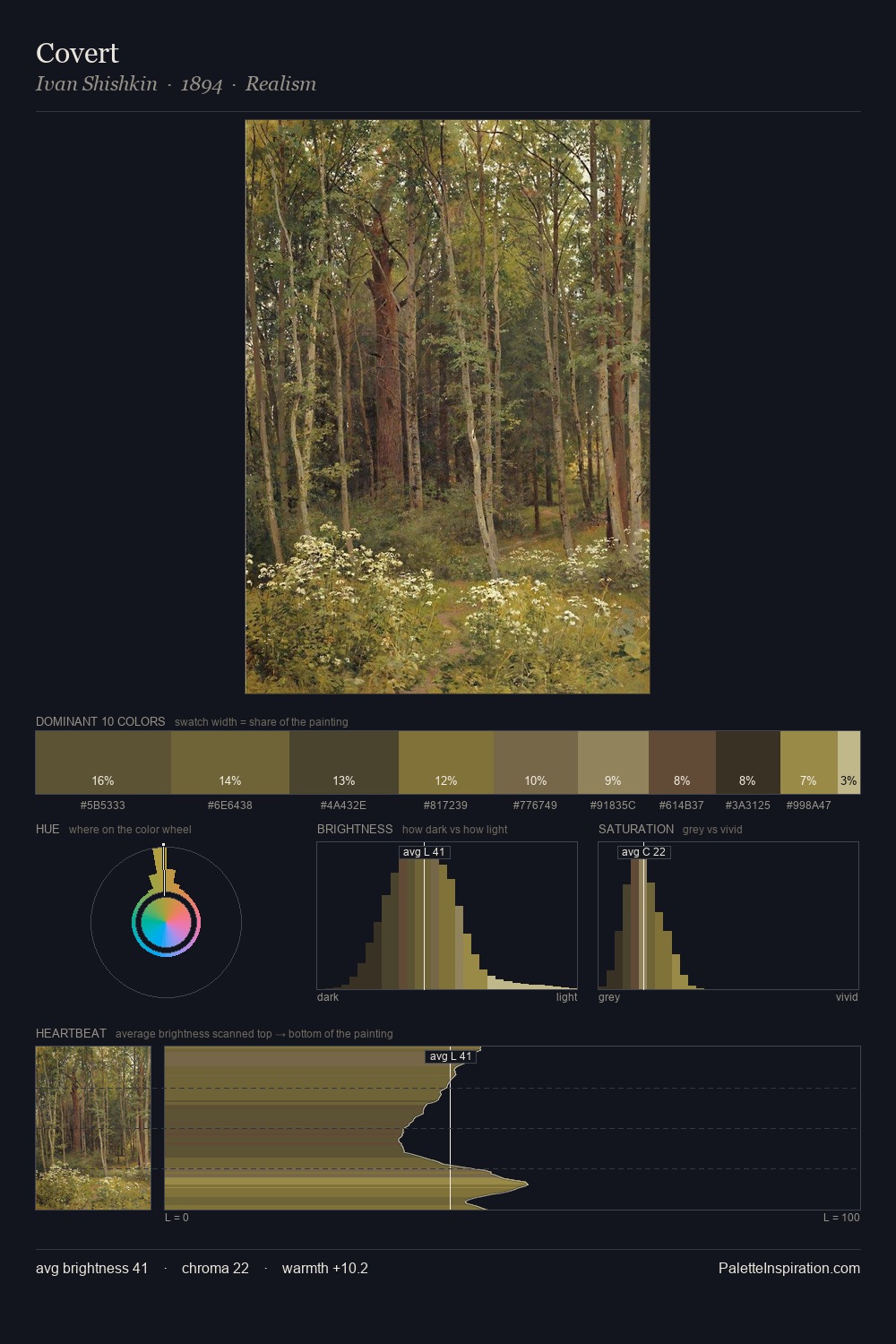Click the 'warmth +10.2' footer stat
Image resolution: width=896 pixels, height=1344 pixels.
coord(325,1268)
